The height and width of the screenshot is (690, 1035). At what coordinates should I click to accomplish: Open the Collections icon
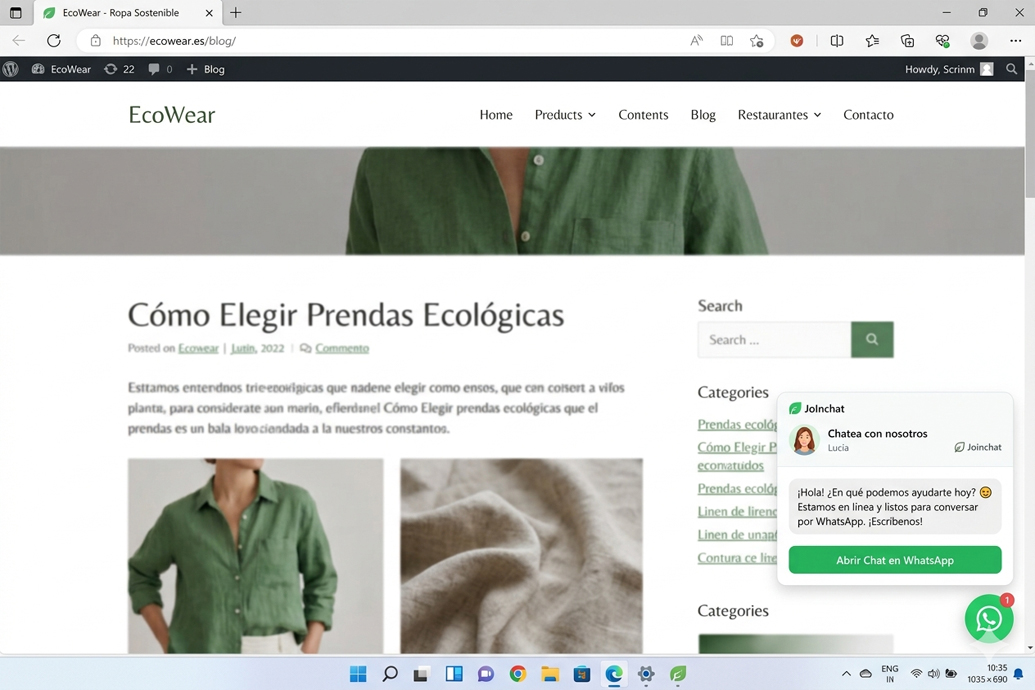point(908,41)
